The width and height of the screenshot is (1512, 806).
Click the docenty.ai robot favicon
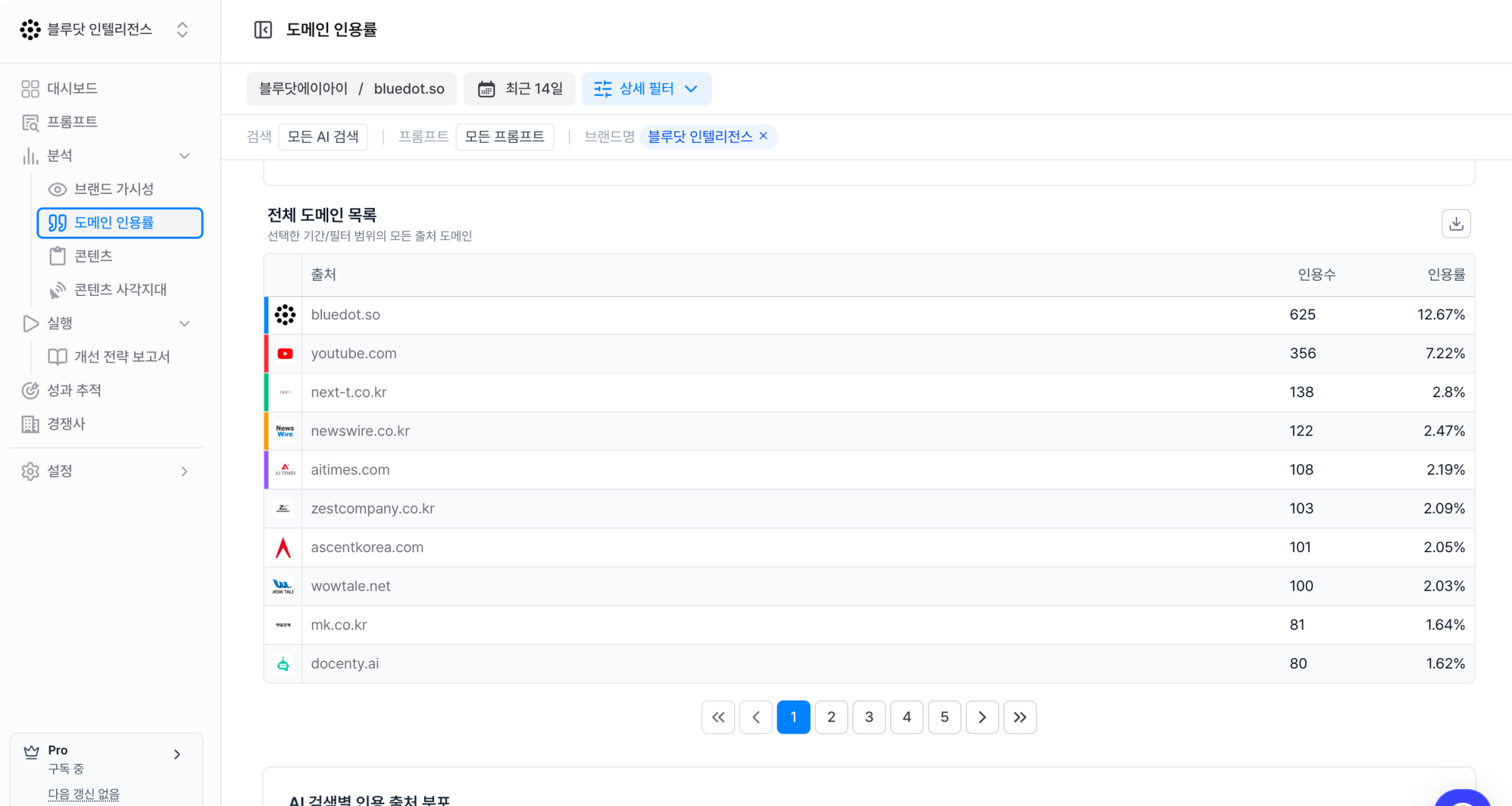(283, 664)
